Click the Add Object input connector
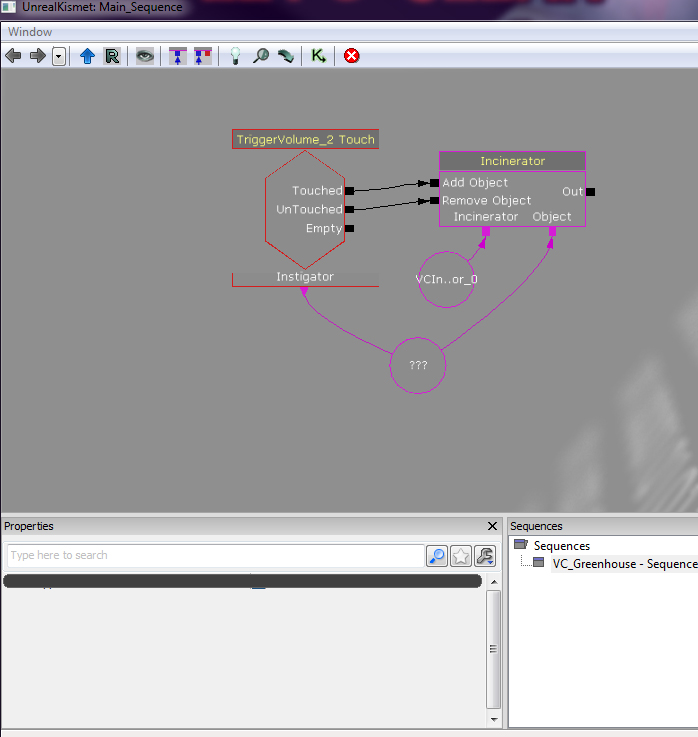 (435, 183)
